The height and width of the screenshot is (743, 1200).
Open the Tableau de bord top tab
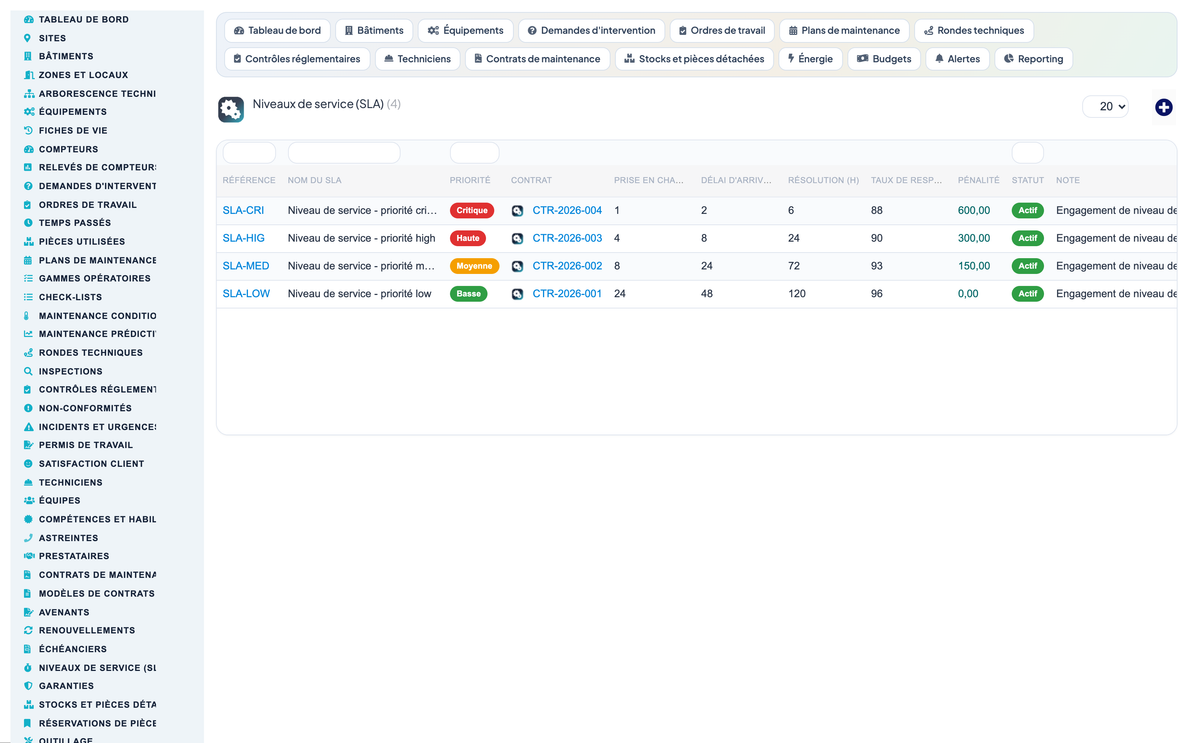278,31
